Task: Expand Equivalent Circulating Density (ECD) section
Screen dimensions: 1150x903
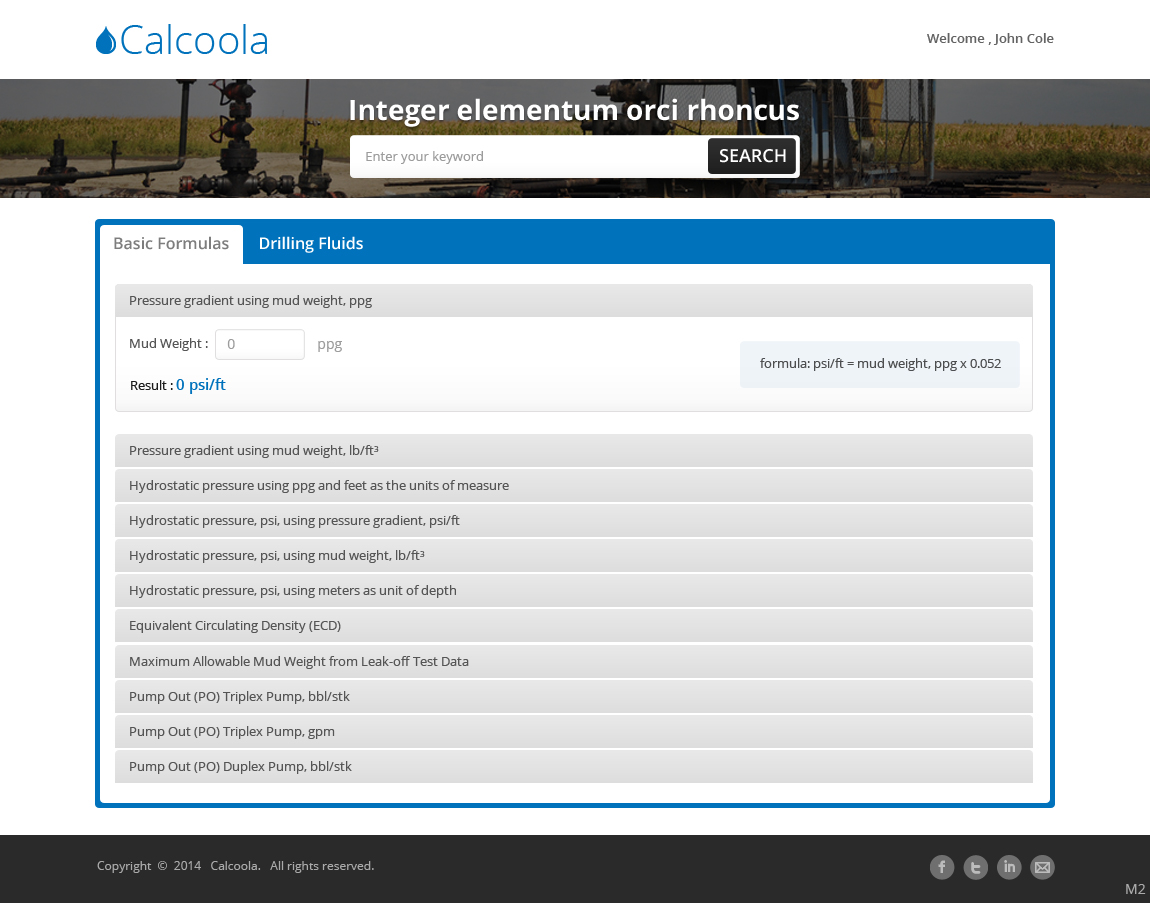Action: coord(574,626)
